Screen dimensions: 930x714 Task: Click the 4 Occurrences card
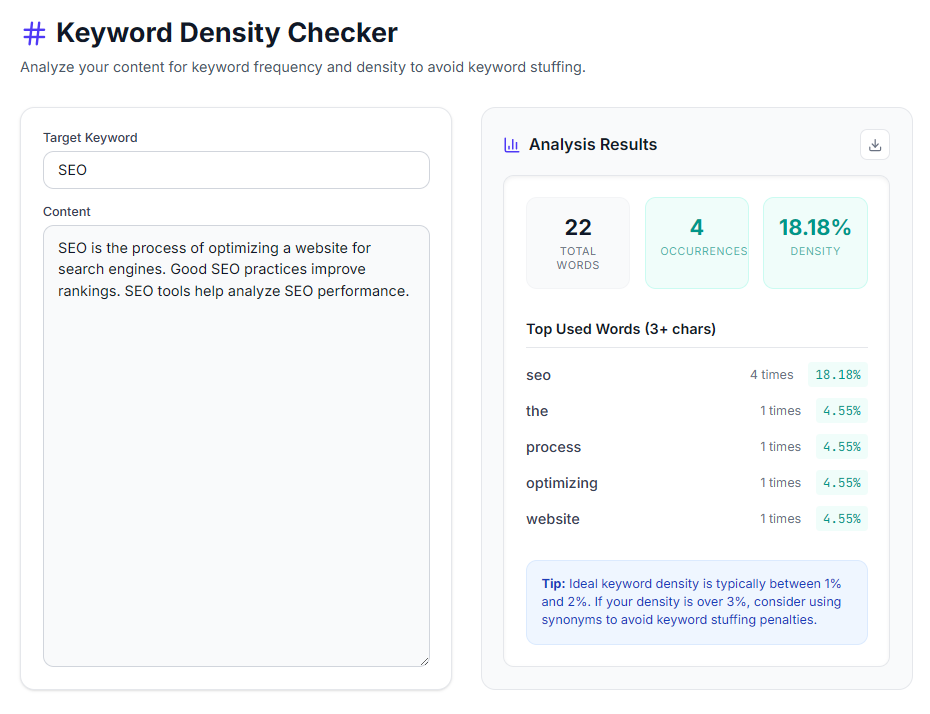(697, 243)
